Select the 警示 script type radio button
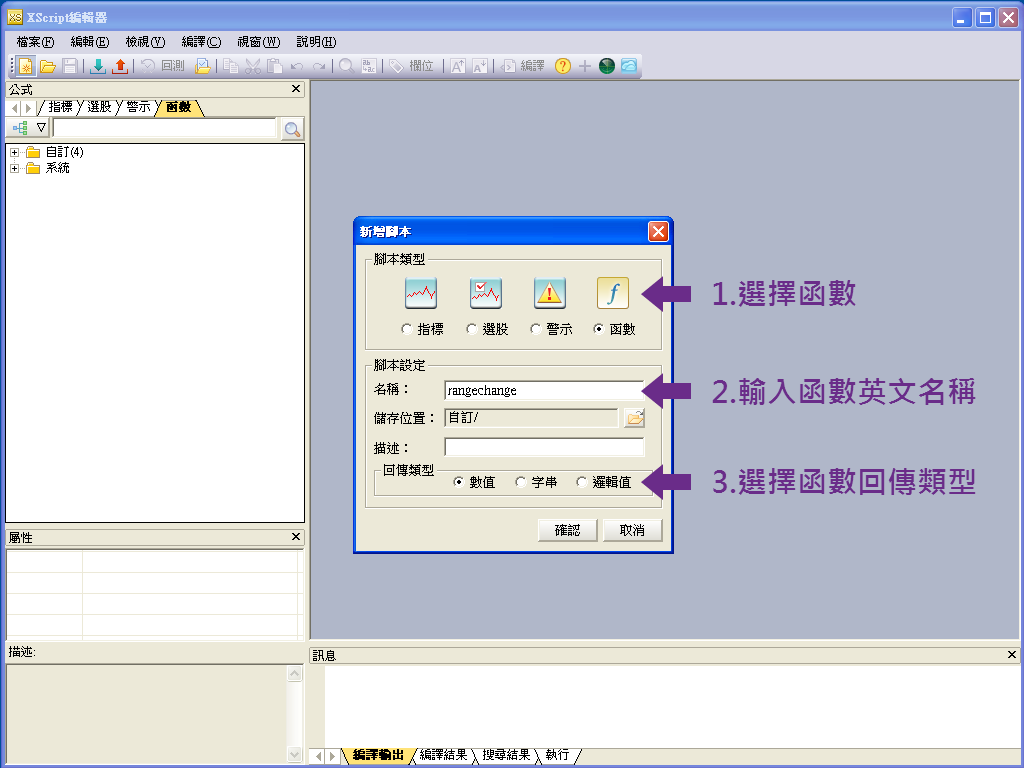 coord(536,329)
